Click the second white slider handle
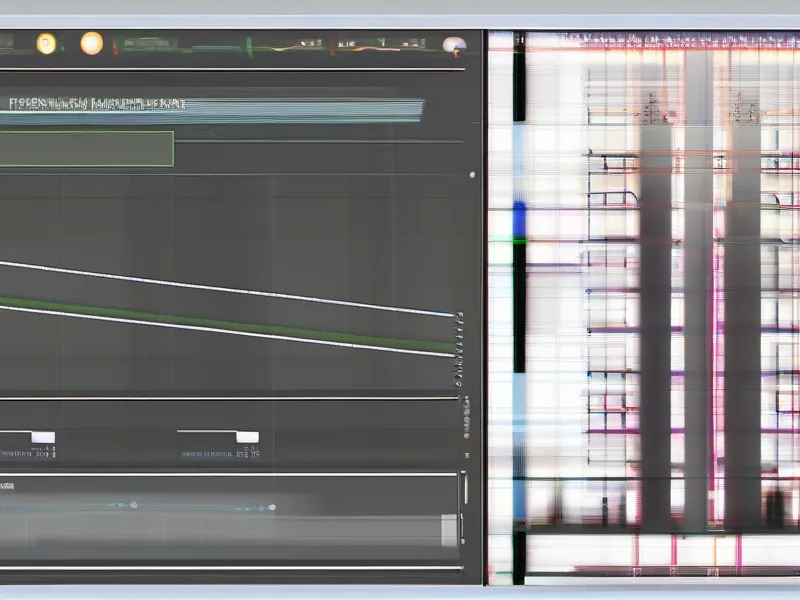The width and height of the screenshot is (800, 600). [x=247, y=437]
